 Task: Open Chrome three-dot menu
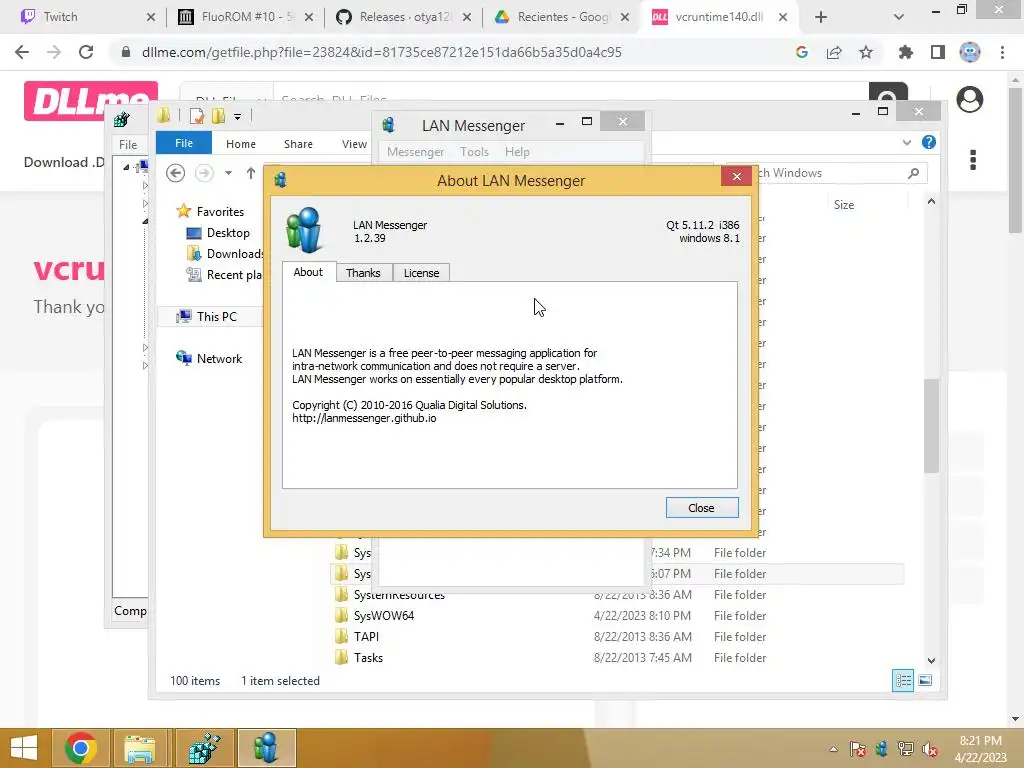click(1002, 52)
